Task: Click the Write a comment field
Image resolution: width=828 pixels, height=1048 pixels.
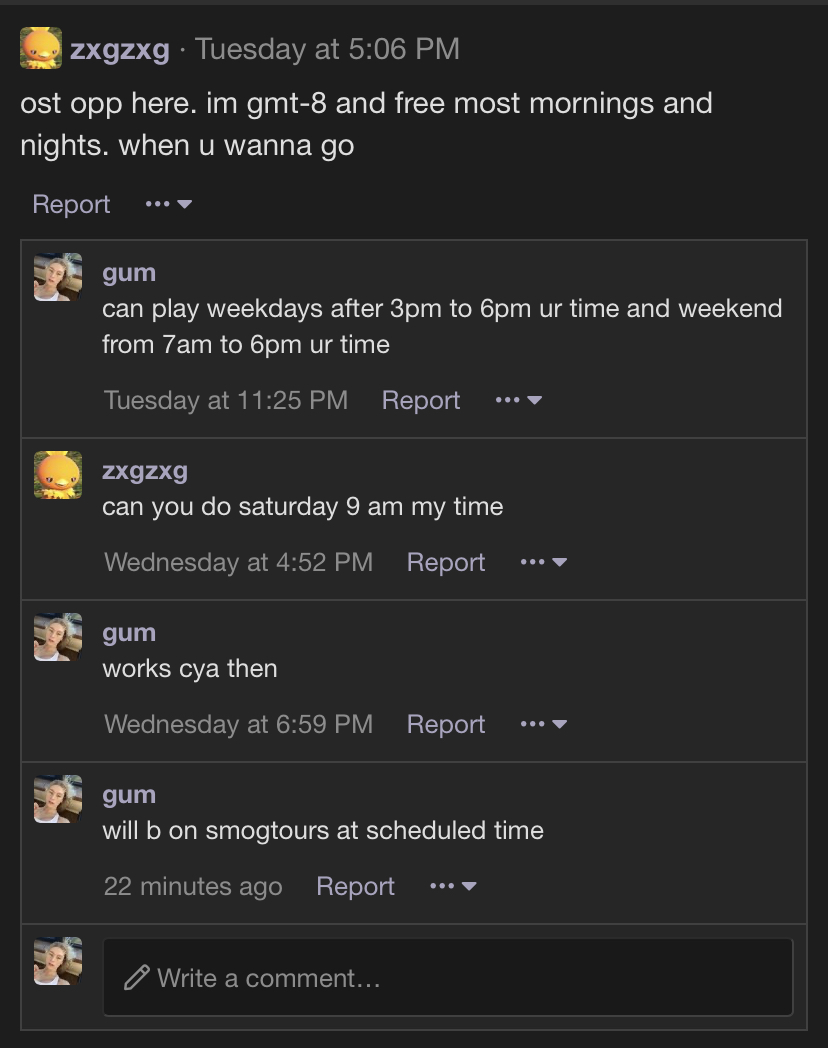Action: [448, 977]
